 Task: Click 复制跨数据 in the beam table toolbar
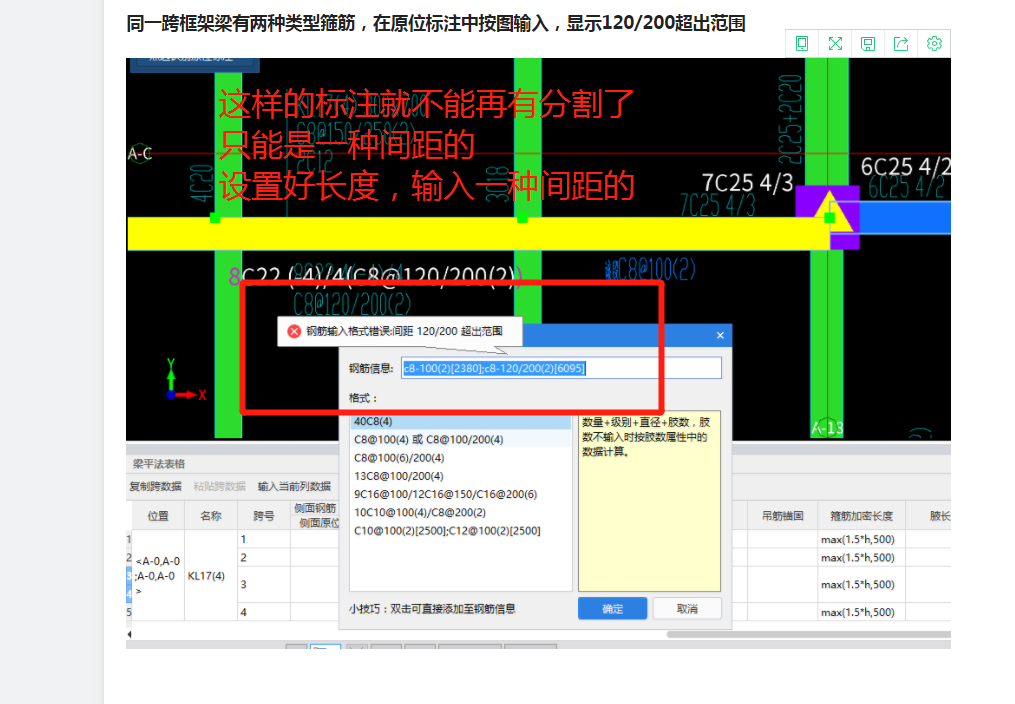pos(155,486)
